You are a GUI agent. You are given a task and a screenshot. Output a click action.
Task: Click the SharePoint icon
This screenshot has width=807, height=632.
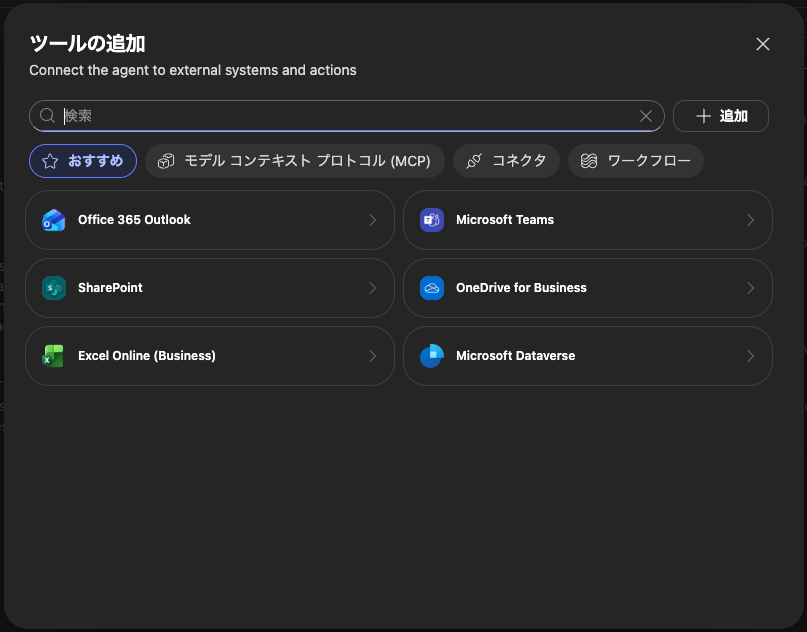[54, 288]
